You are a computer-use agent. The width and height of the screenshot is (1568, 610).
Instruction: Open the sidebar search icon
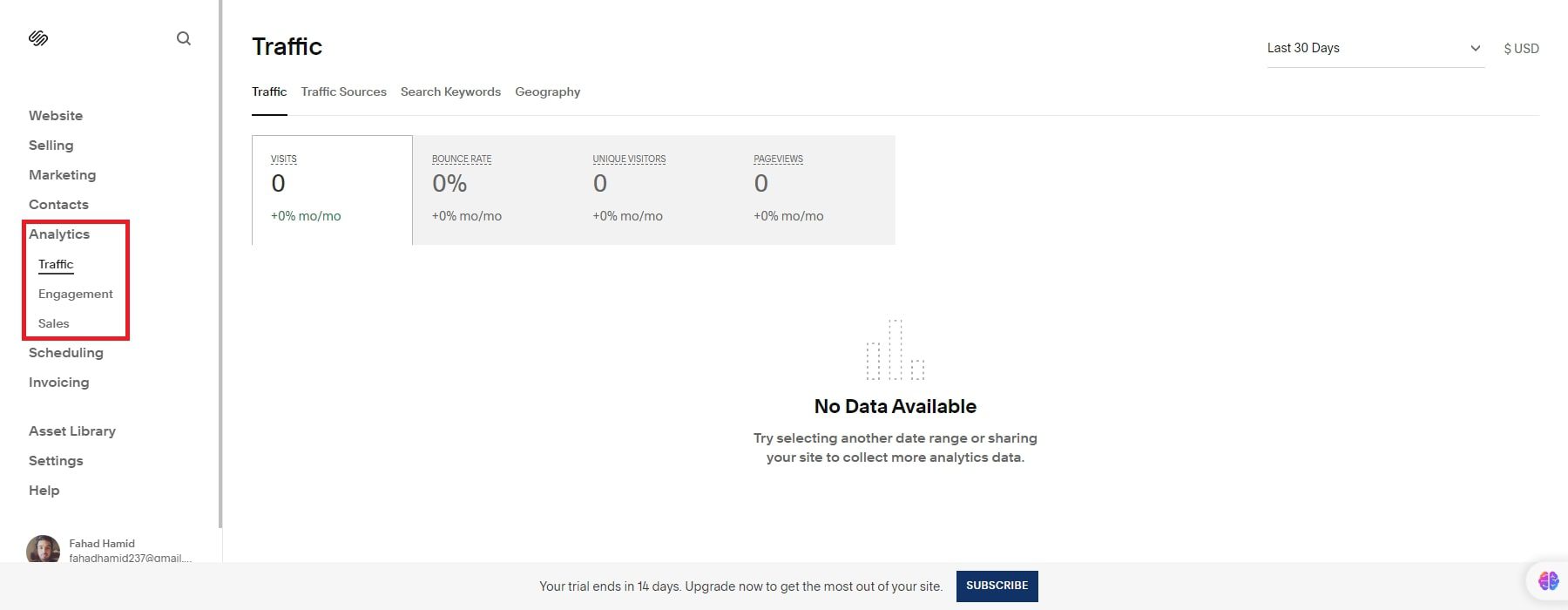pyautogui.click(x=183, y=38)
